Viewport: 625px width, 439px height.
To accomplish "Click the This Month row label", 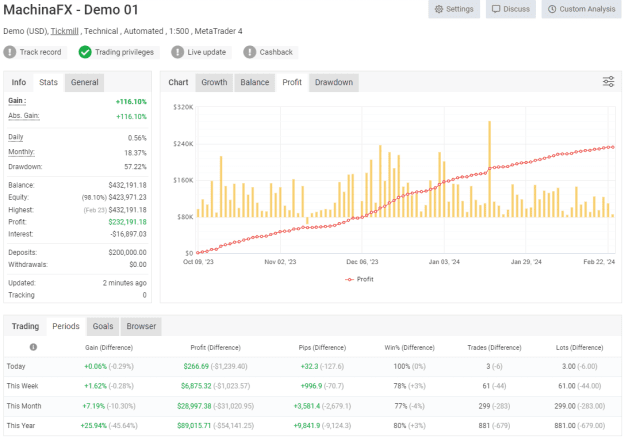I will (24, 406).
